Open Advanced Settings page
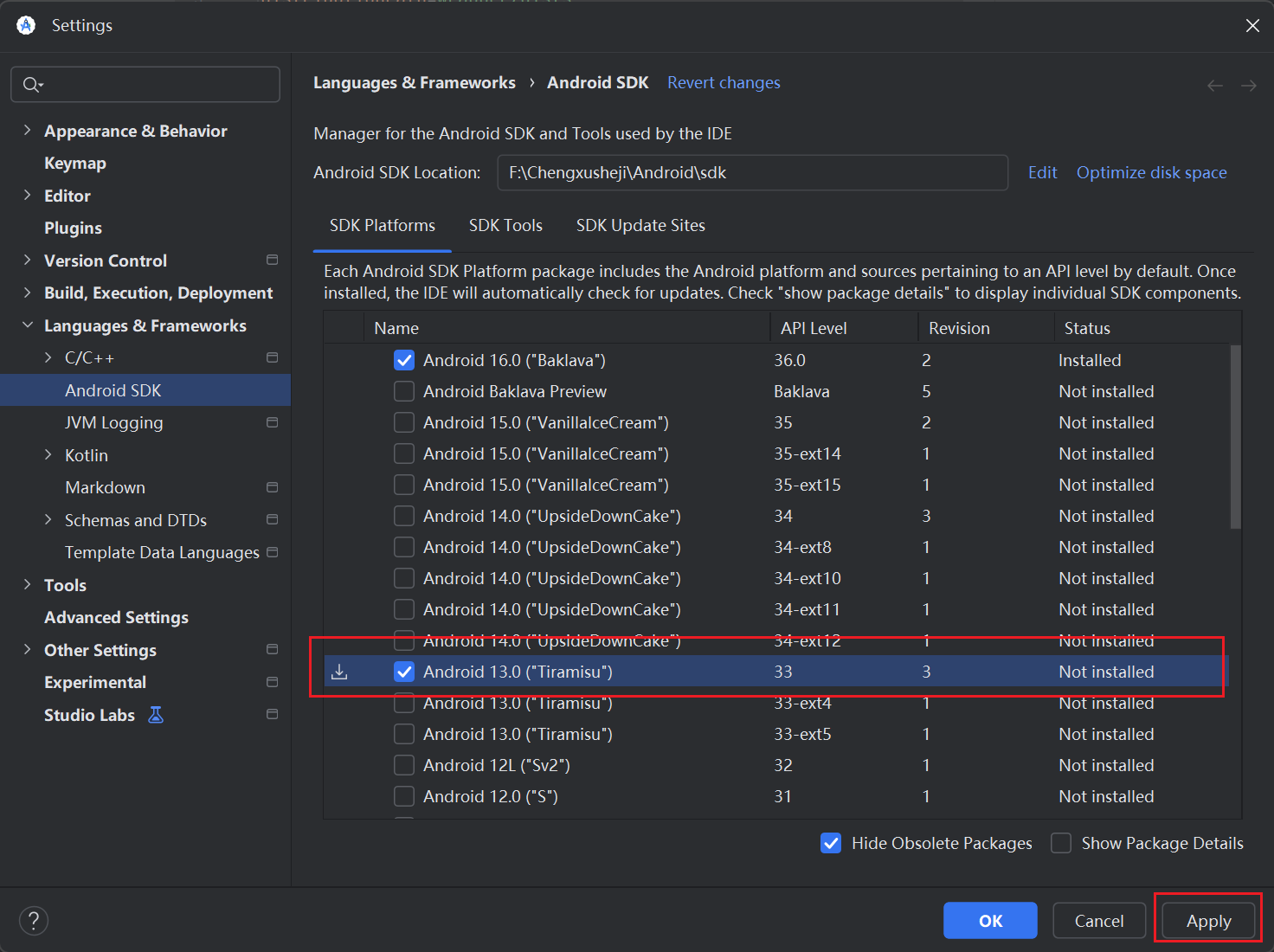 [x=116, y=617]
